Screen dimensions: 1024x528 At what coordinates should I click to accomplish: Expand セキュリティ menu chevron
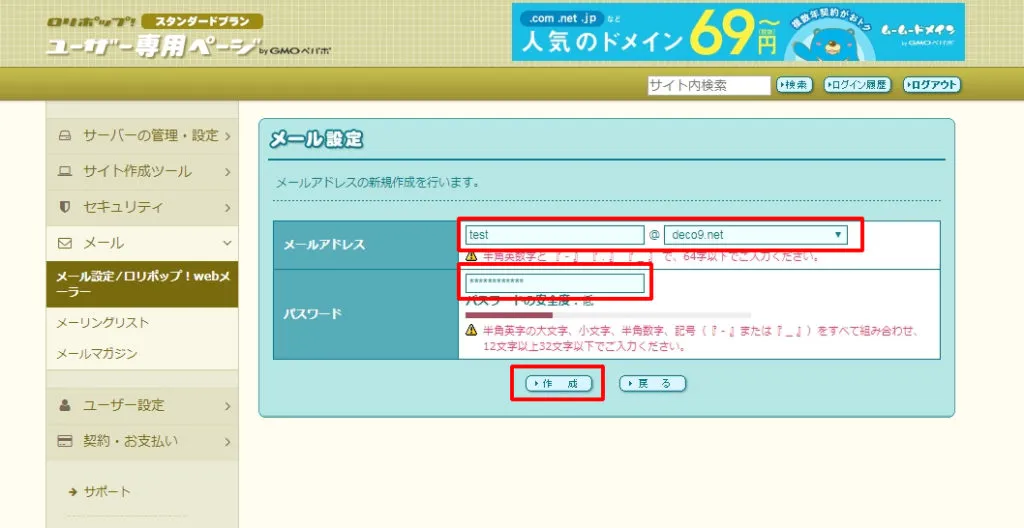click(x=227, y=208)
